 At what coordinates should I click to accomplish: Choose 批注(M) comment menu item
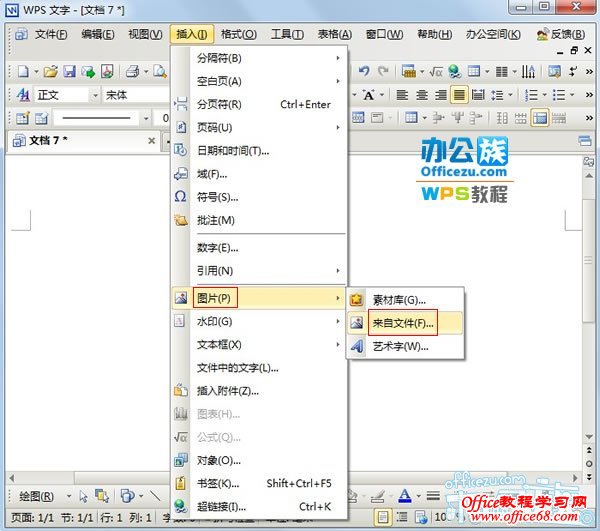(x=259, y=220)
